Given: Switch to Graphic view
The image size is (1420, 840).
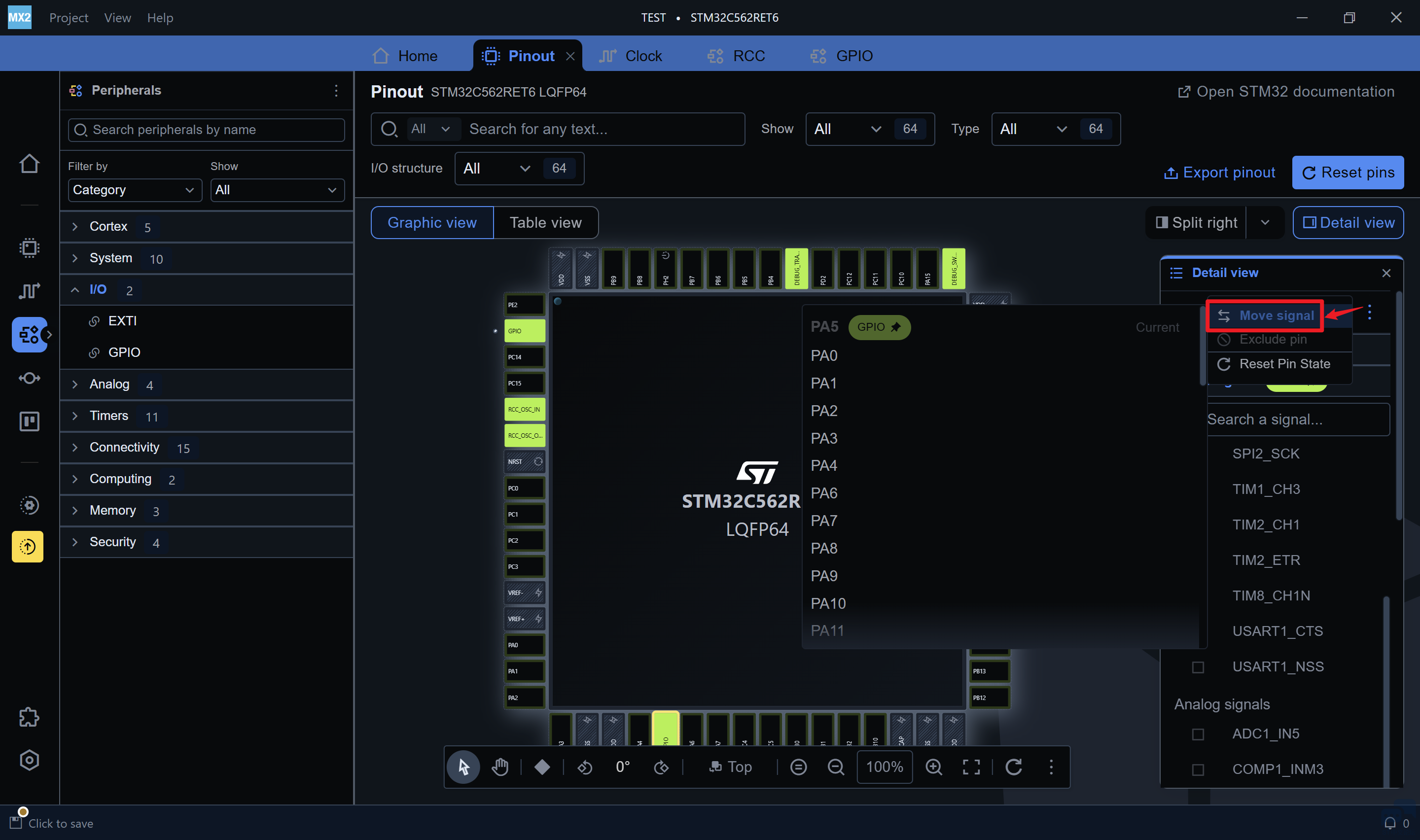Looking at the screenshot, I should coord(432,222).
